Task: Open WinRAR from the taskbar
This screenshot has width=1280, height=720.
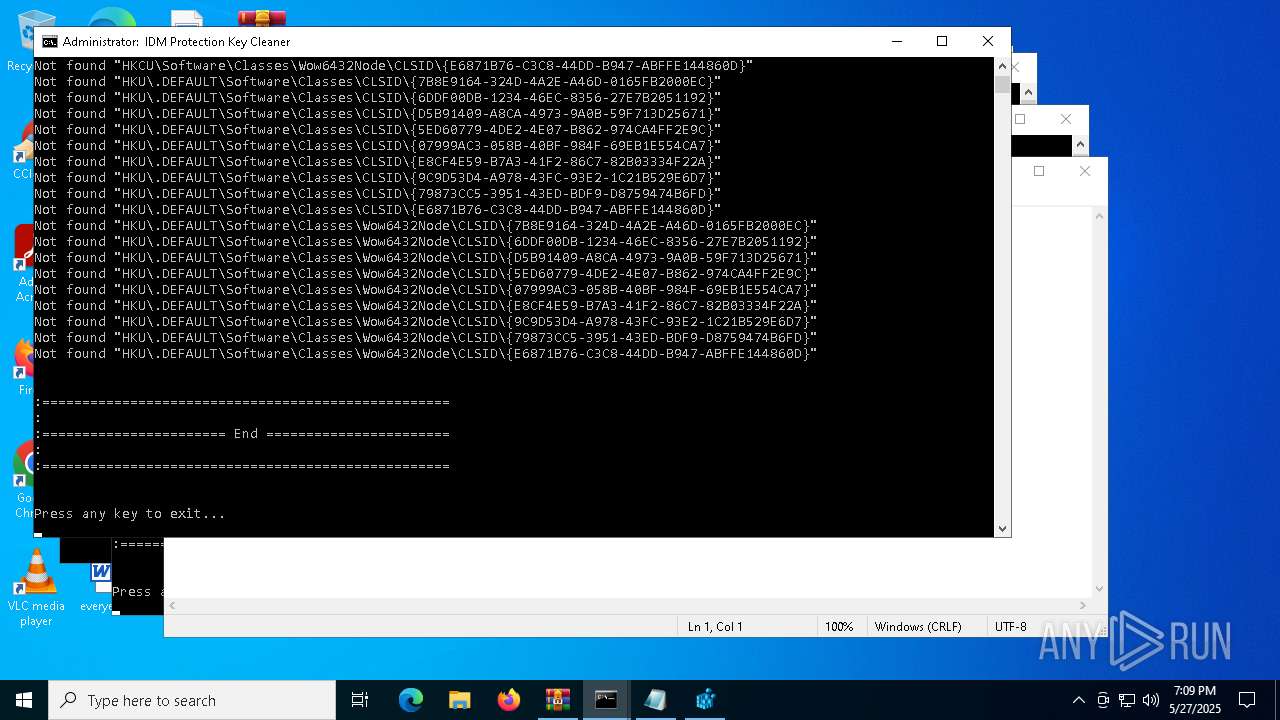Action: (558, 700)
